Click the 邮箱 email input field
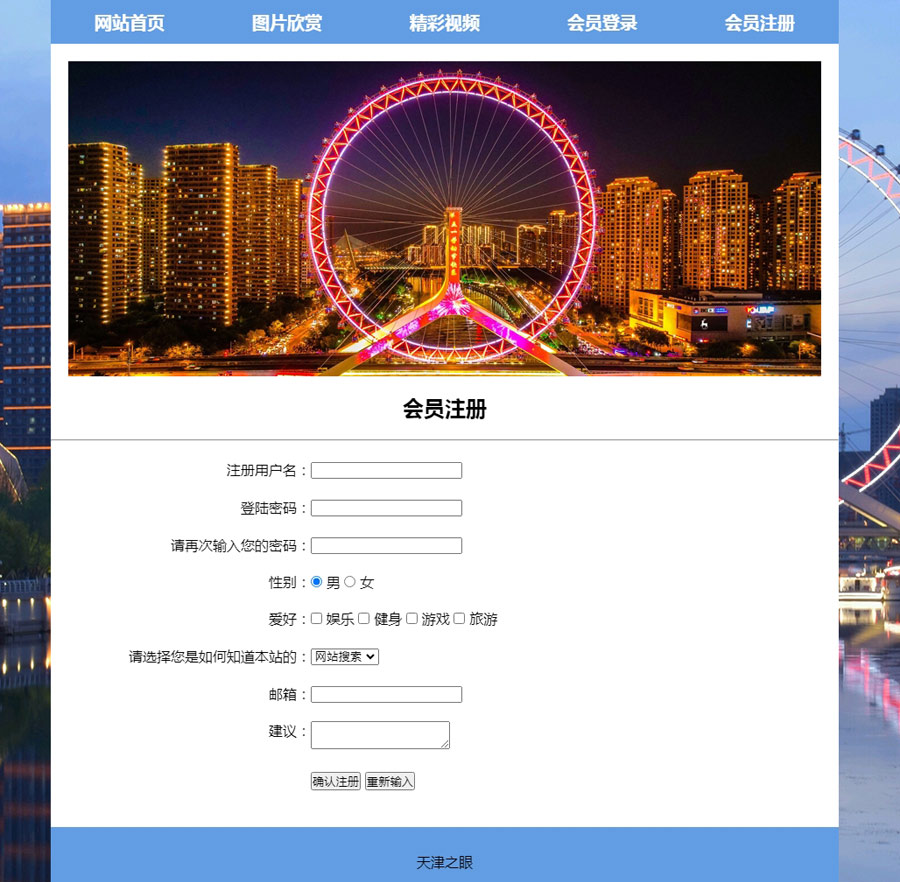 (x=386, y=694)
